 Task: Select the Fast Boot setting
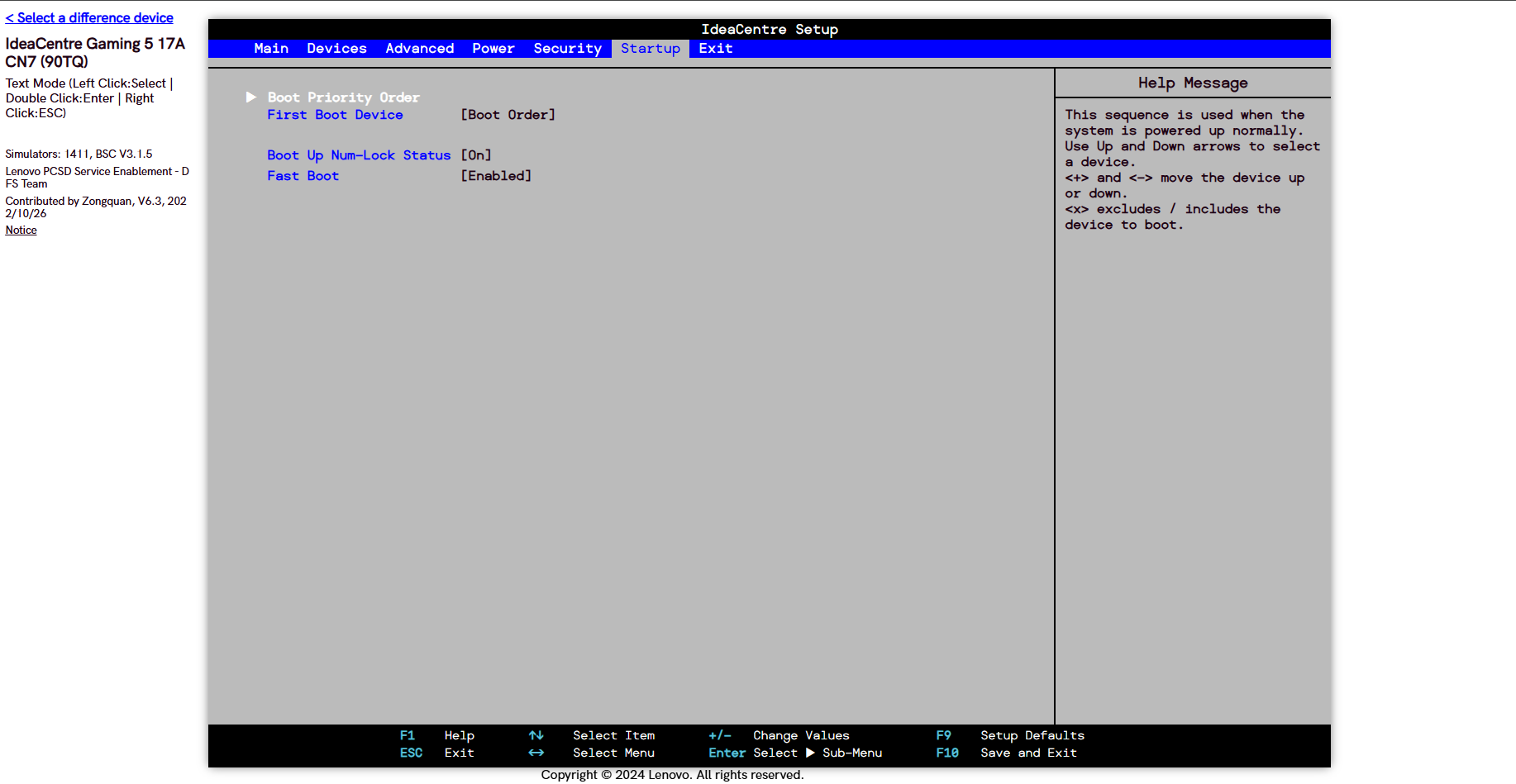point(303,176)
